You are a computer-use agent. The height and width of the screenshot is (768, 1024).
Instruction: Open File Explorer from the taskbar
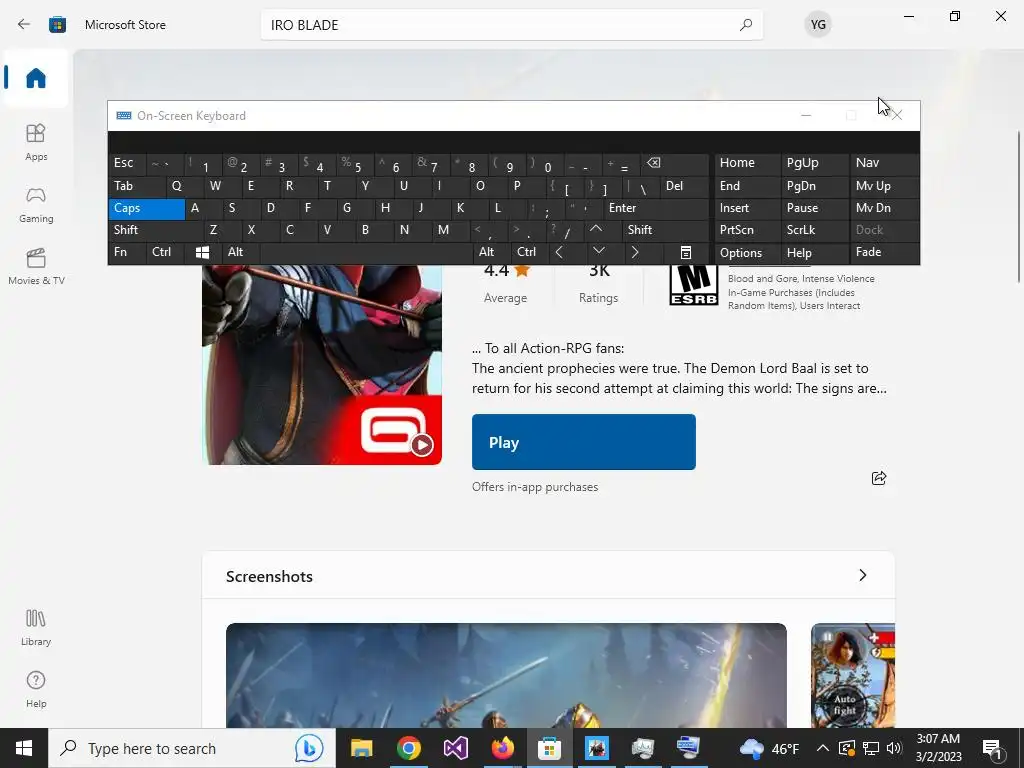[361, 748]
